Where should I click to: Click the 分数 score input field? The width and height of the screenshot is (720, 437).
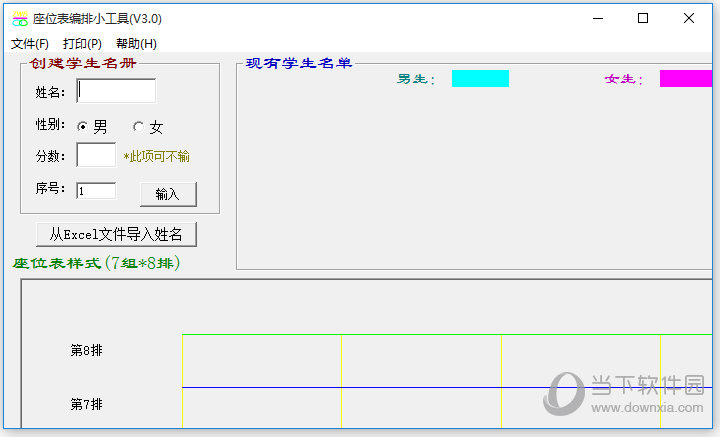tap(96, 155)
